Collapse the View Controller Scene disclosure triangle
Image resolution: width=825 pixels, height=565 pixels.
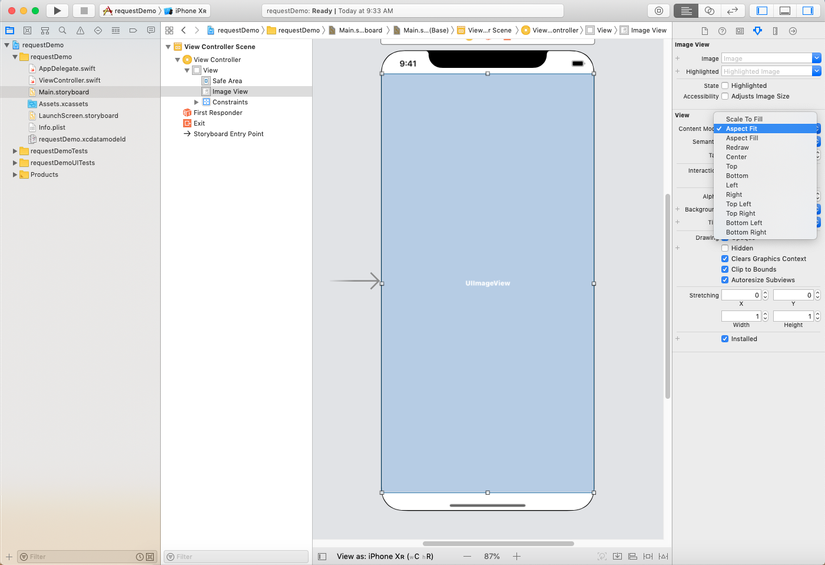coord(168,47)
